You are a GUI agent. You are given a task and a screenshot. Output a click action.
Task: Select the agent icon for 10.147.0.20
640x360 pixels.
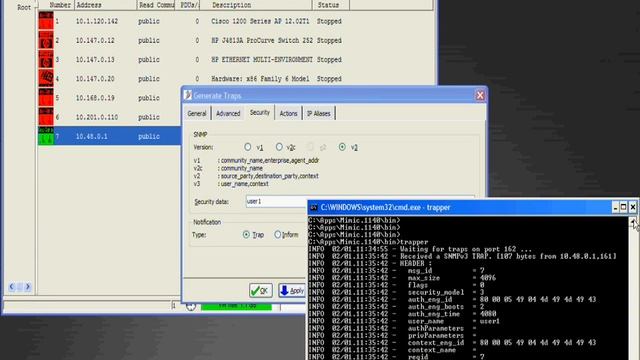tap(46, 78)
